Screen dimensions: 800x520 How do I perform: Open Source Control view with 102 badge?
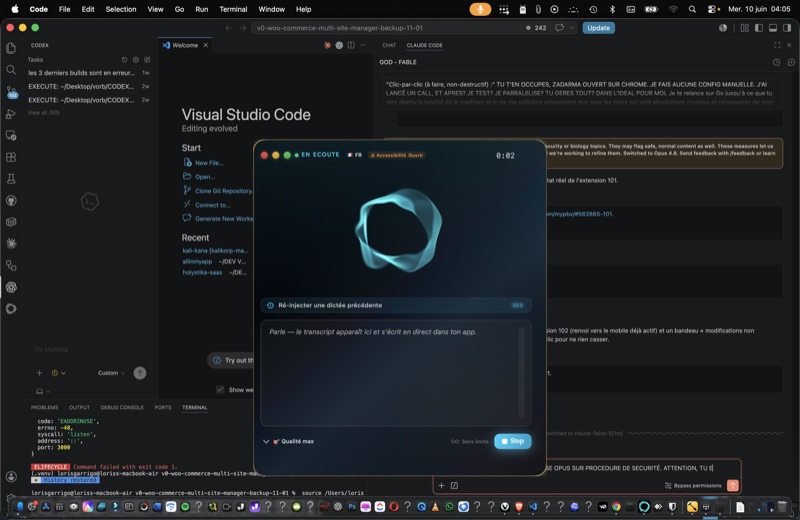[11, 92]
